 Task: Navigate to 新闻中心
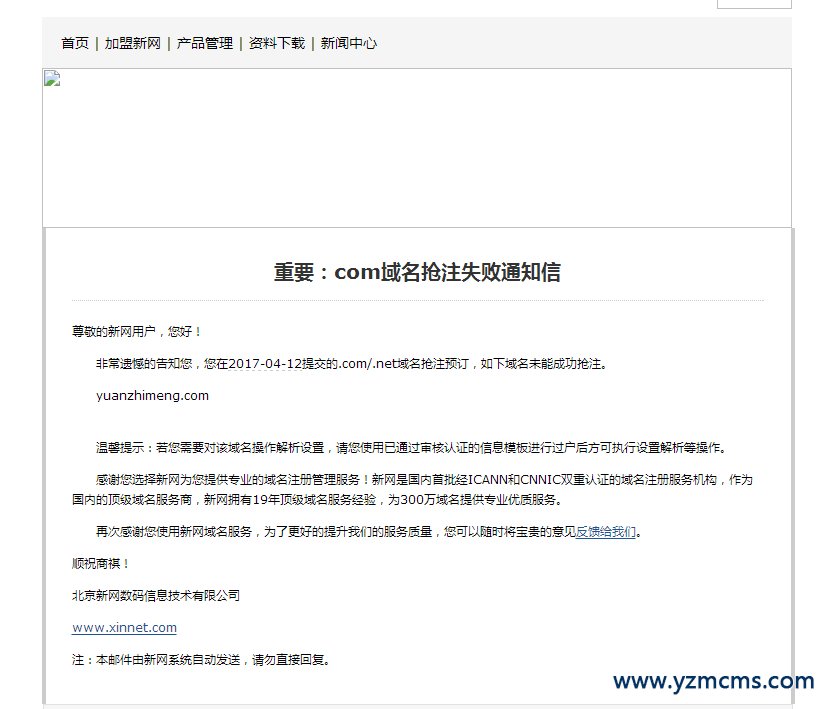(x=349, y=43)
